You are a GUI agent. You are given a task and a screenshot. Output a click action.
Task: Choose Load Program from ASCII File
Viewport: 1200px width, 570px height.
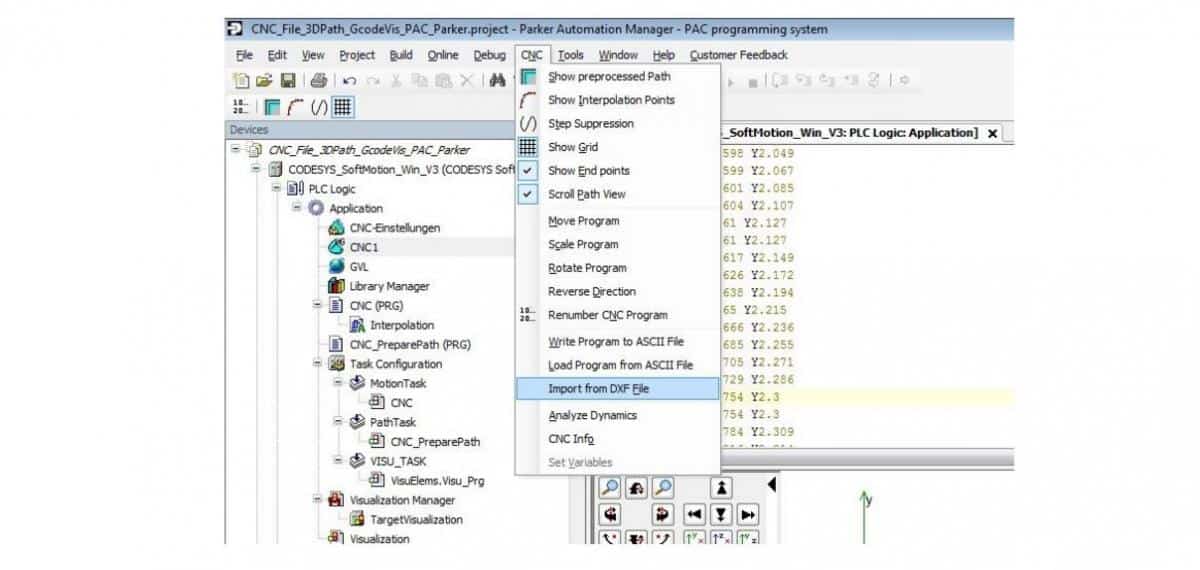618,365
